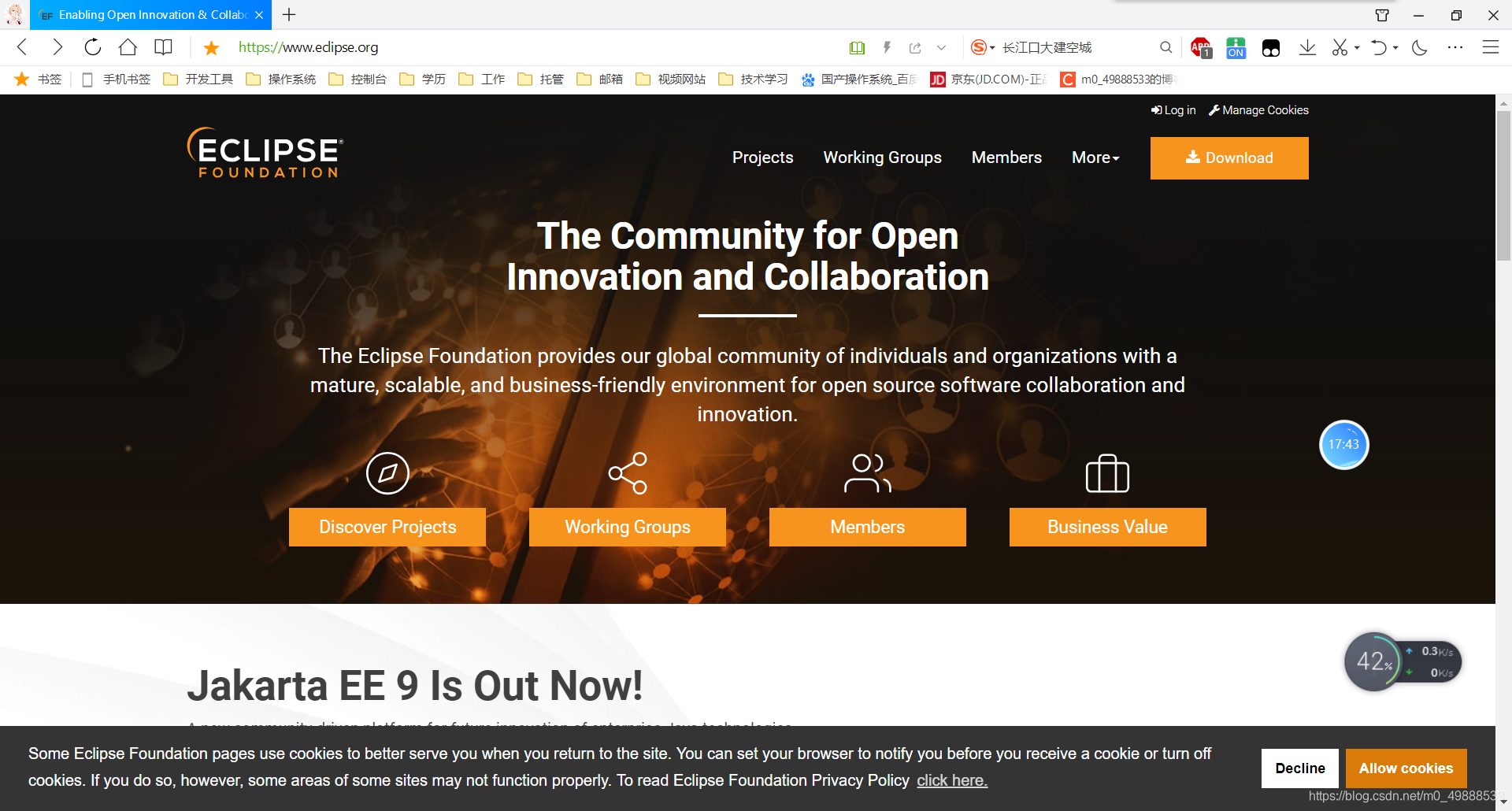
Task: Close the Enabling Open Innovation tab
Action: click(259, 15)
